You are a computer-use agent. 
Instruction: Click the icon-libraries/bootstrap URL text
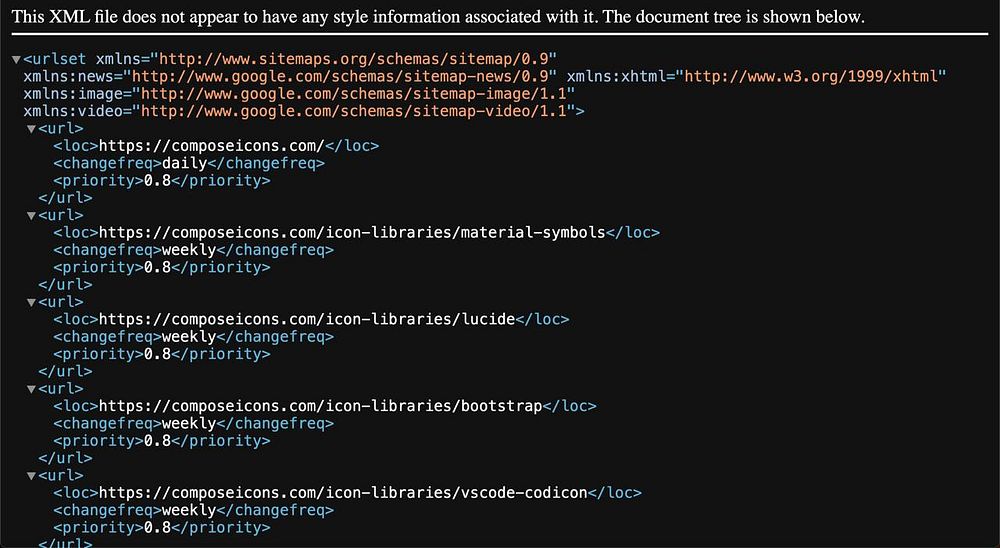coord(320,406)
